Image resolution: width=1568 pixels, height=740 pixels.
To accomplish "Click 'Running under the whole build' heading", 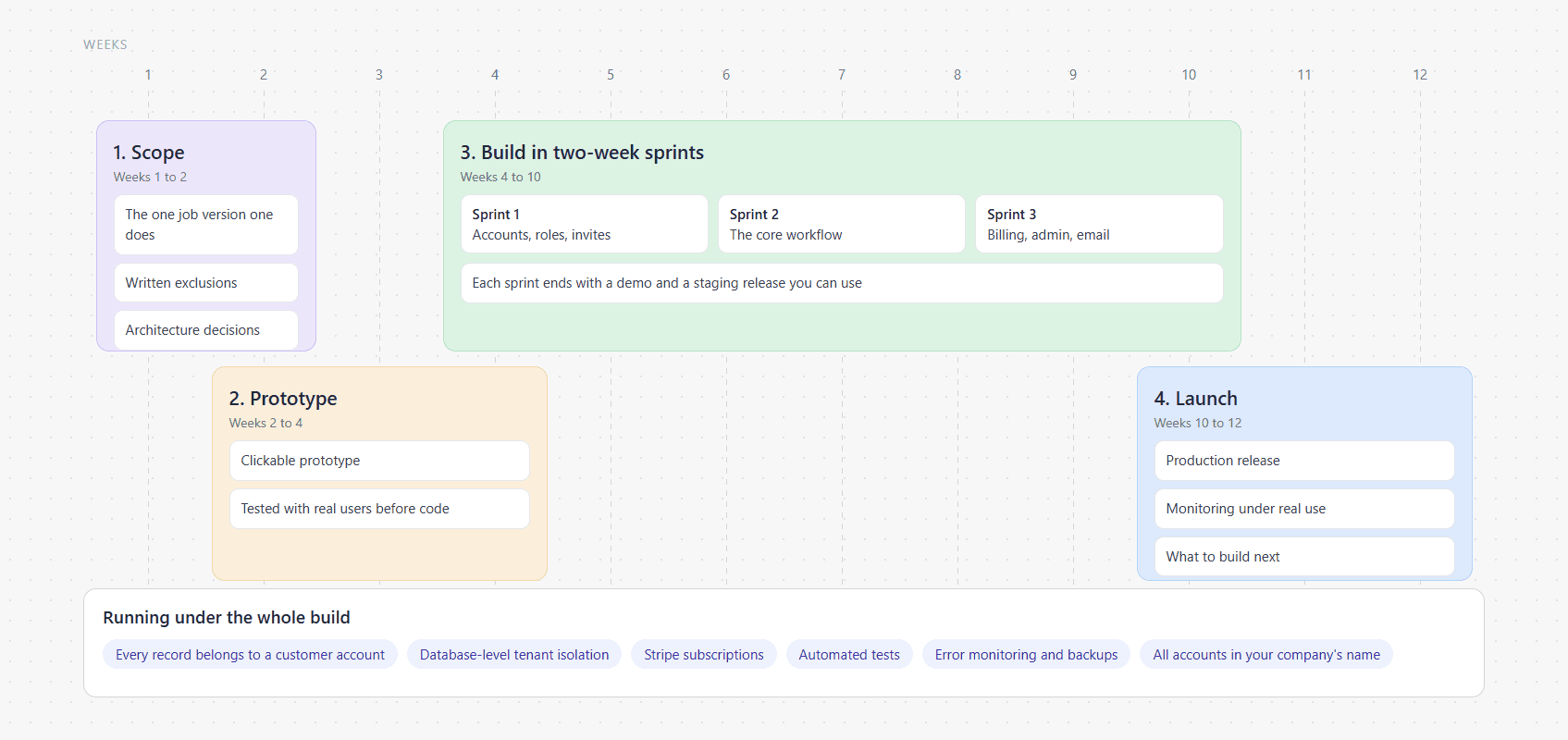I will pos(227,618).
